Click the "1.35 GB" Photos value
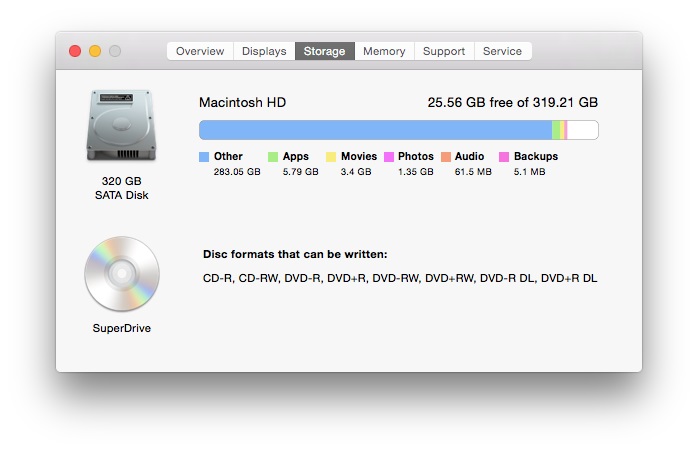 pos(415,172)
